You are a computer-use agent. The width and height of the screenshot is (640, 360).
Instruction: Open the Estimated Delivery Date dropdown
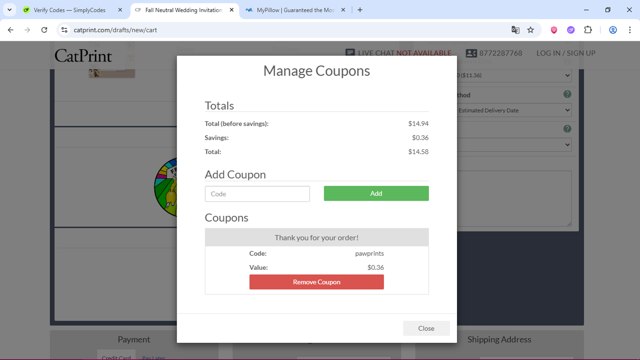coord(514,110)
